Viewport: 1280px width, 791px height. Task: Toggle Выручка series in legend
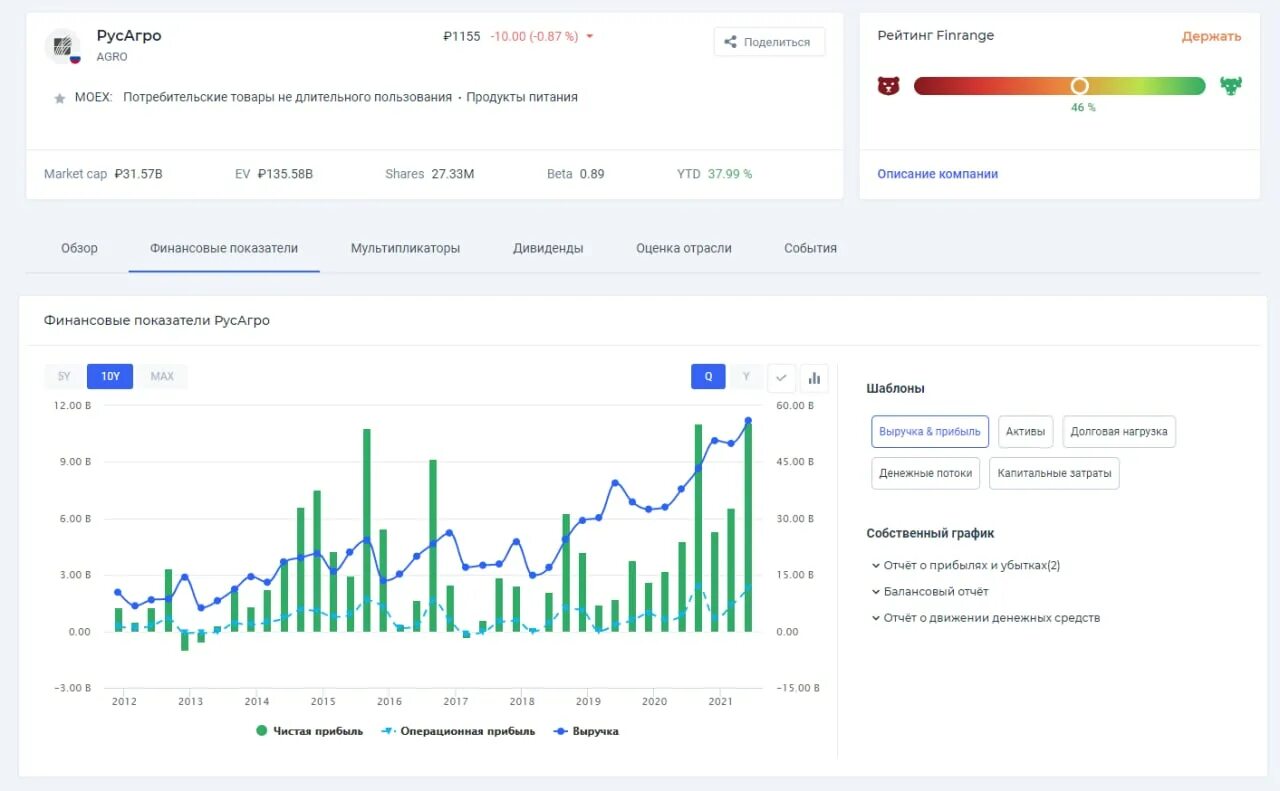coord(585,731)
